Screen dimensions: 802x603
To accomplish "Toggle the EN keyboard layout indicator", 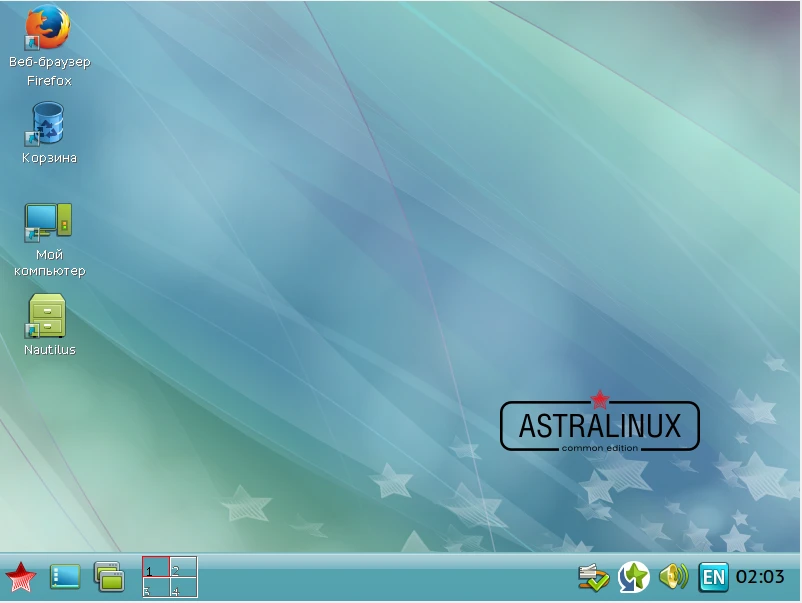I will 714,577.
